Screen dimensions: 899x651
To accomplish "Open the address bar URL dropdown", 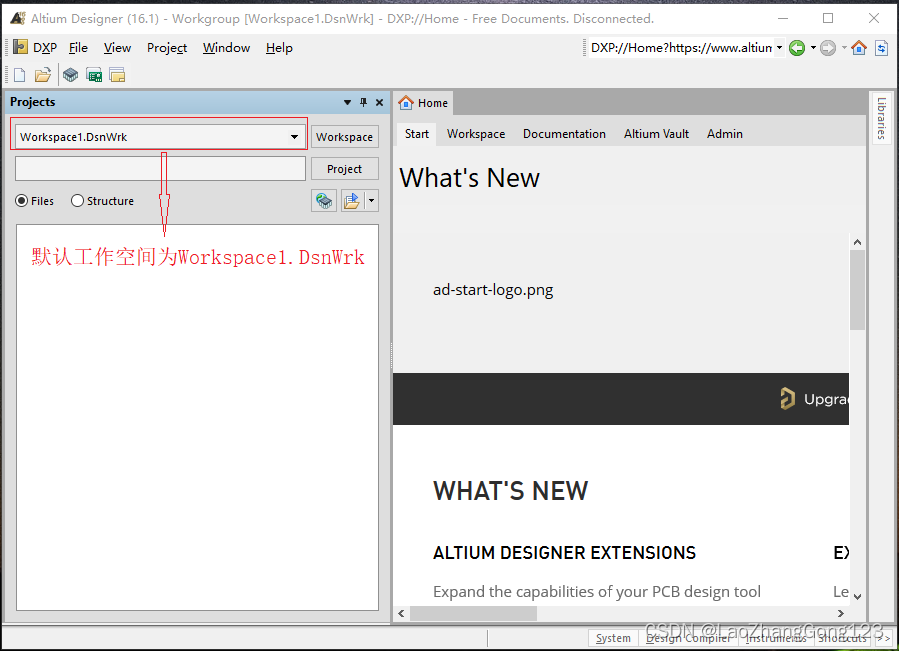I will (x=779, y=48).
